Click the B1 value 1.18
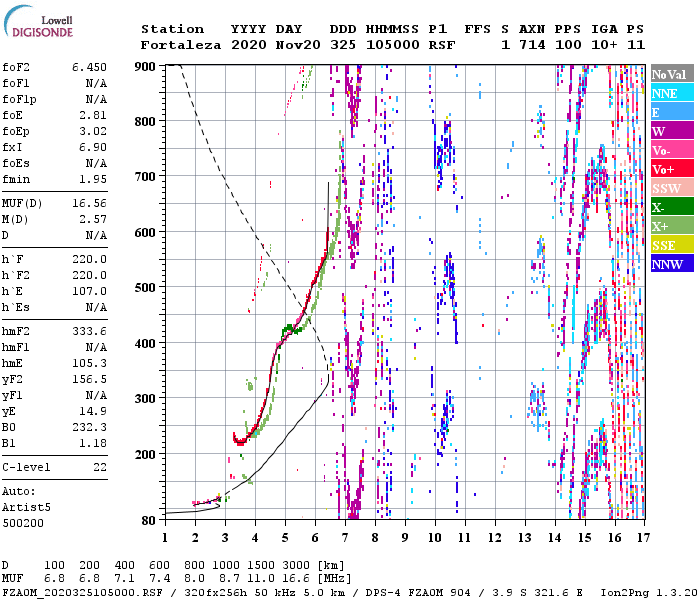Viewport: 700px width, 600px height. pos(93,443)
